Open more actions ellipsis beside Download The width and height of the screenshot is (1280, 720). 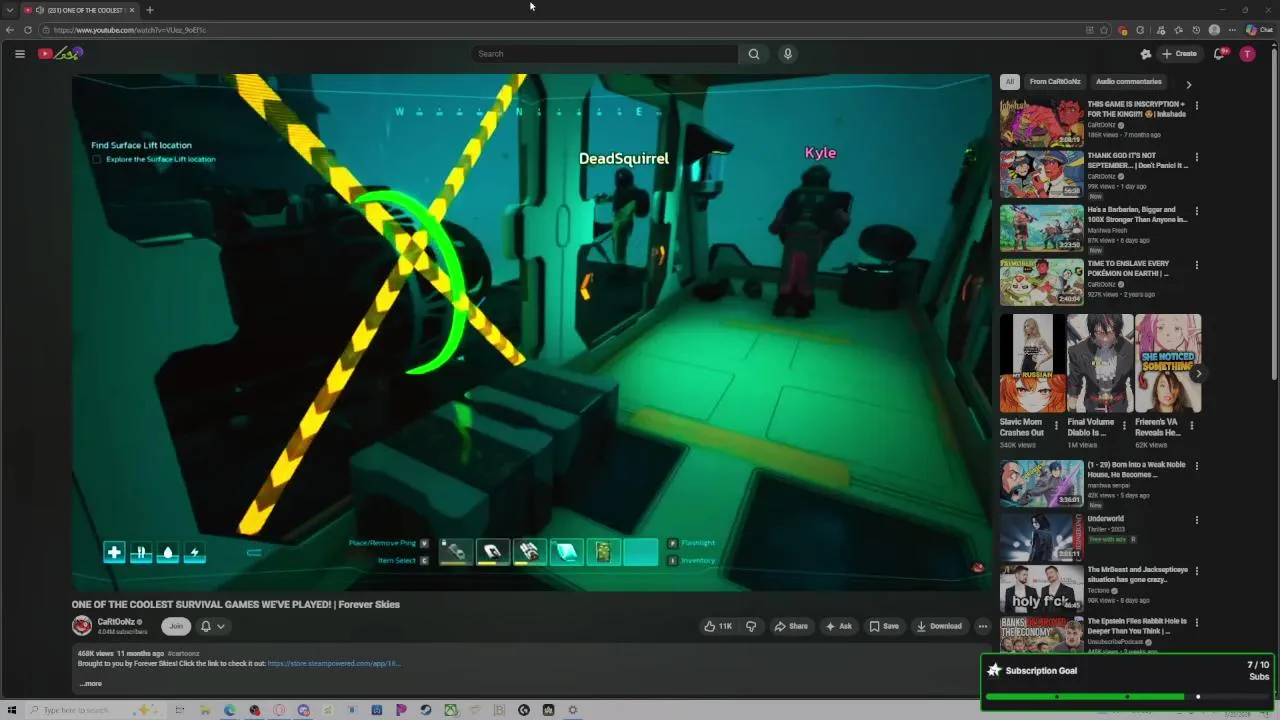tap(983, 626)
